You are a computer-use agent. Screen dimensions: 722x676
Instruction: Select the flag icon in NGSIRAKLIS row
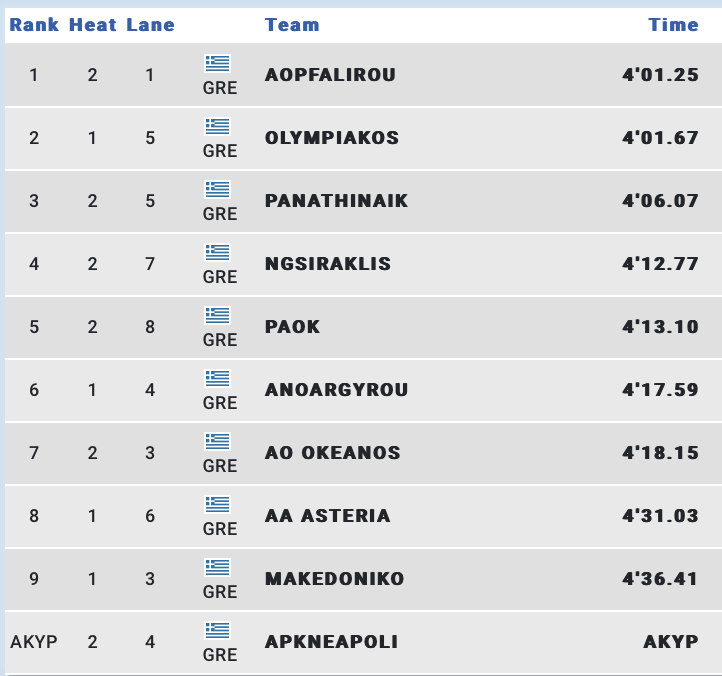217,252
